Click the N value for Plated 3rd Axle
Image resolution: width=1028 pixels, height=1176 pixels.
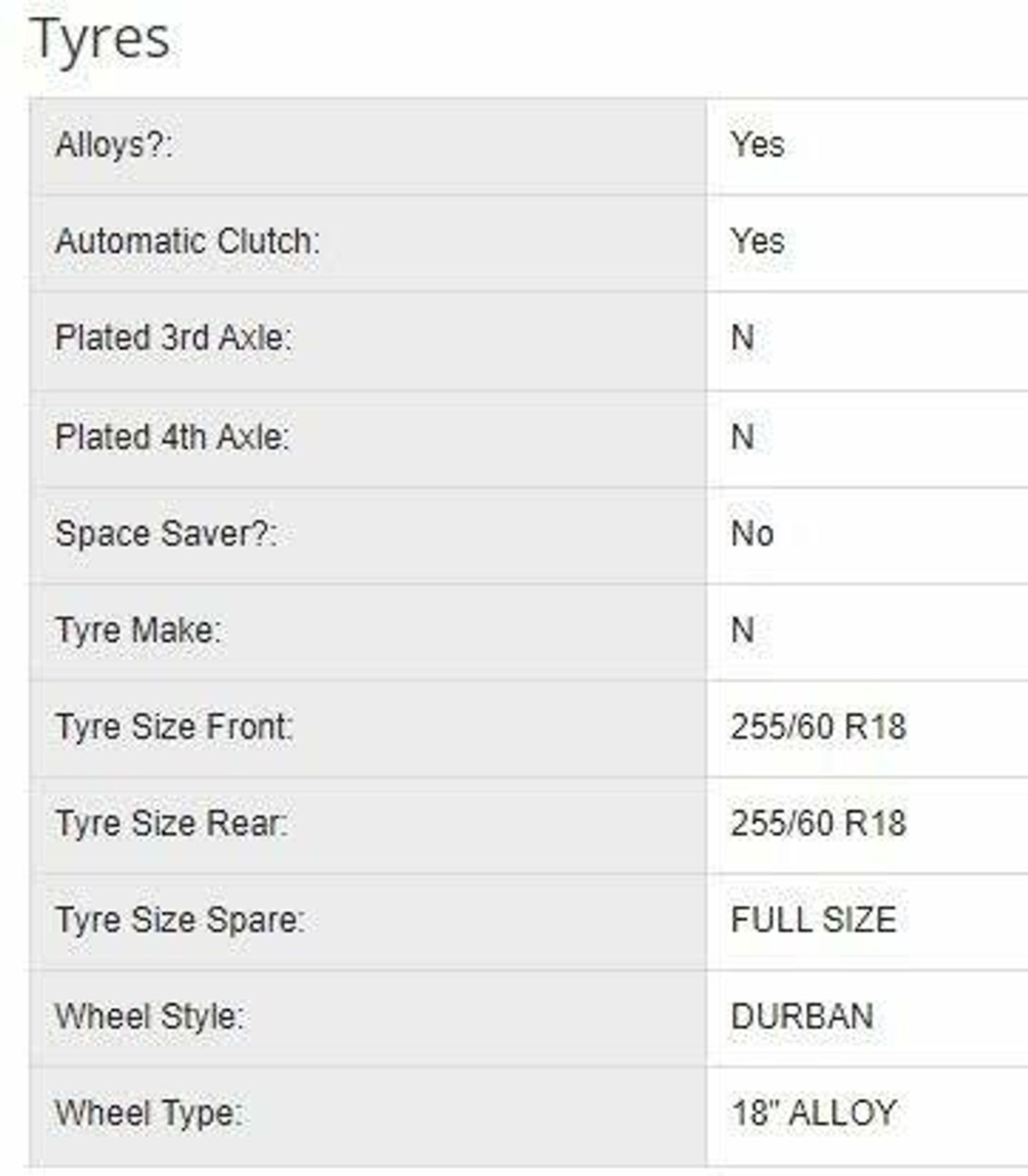(x=742, y=337)
